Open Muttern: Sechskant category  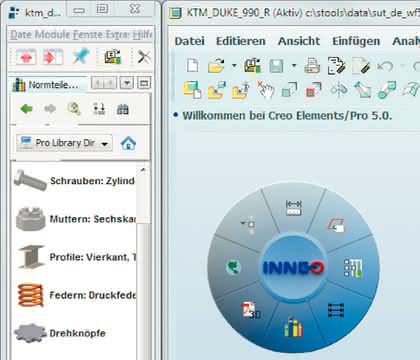pos(74,219)
